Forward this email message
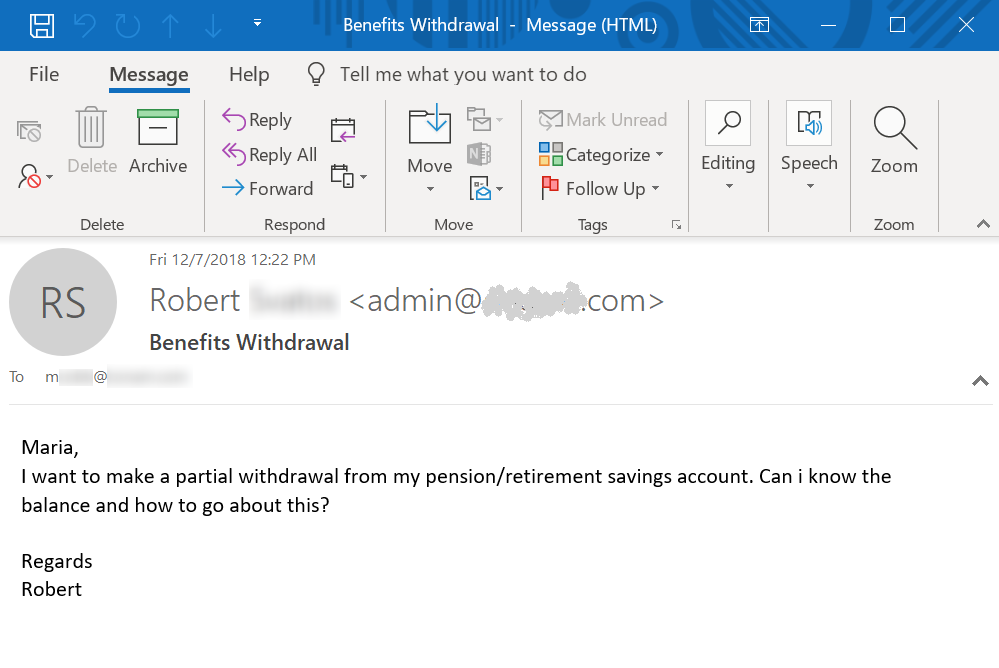 pos(267,188)
